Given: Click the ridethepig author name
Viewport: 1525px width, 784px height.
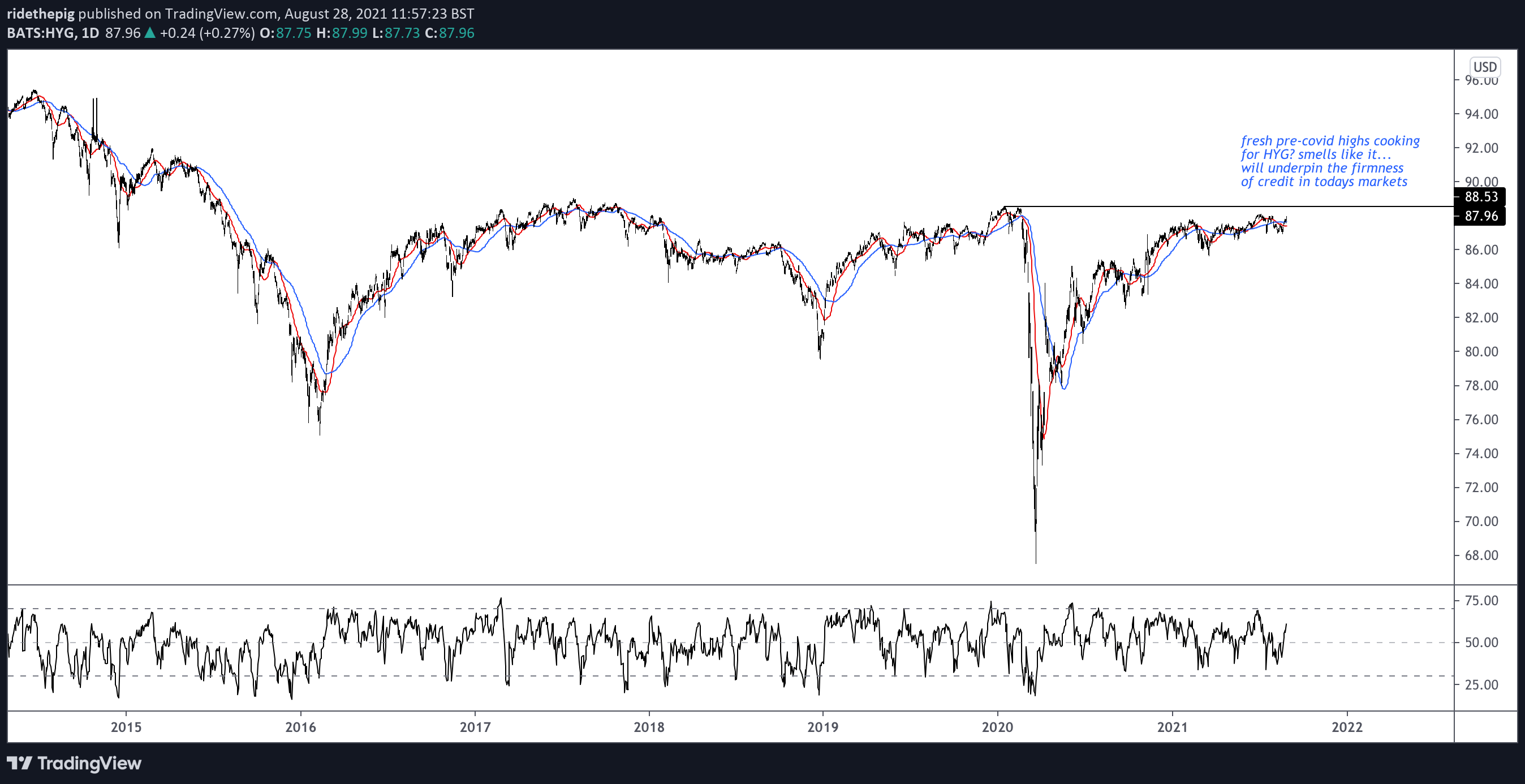Looking at the screenshot, I should [x=41, y=14].
